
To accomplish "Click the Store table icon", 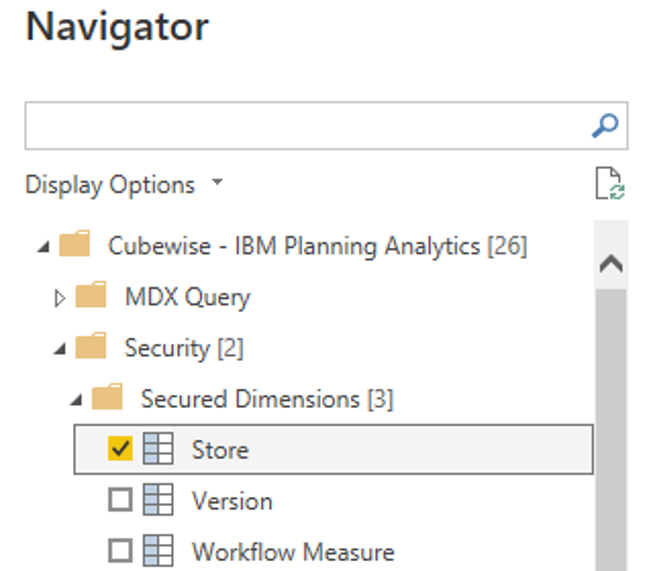I will 158,448.
